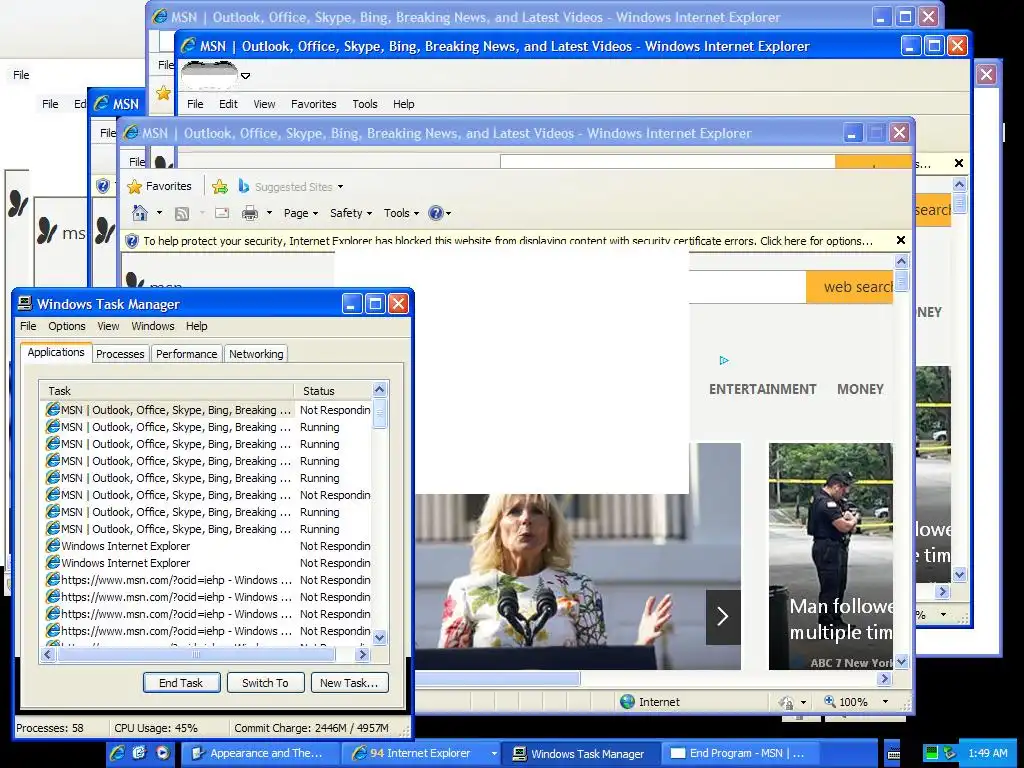Select the first MSN task marked Not Responding
Image resolution: width=1024 pixels, height=768 pixels.
point(208,410)
